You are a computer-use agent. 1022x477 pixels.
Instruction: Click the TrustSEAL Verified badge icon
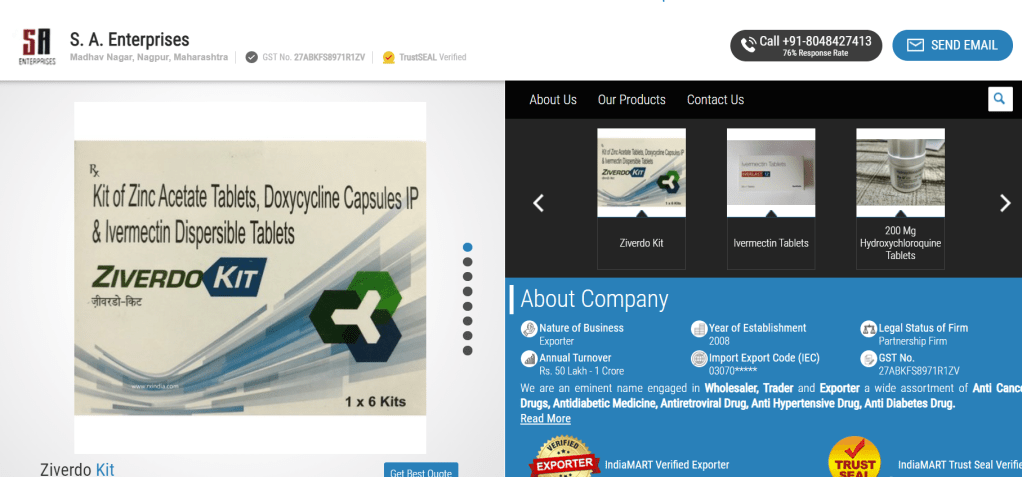pos(389,58)
